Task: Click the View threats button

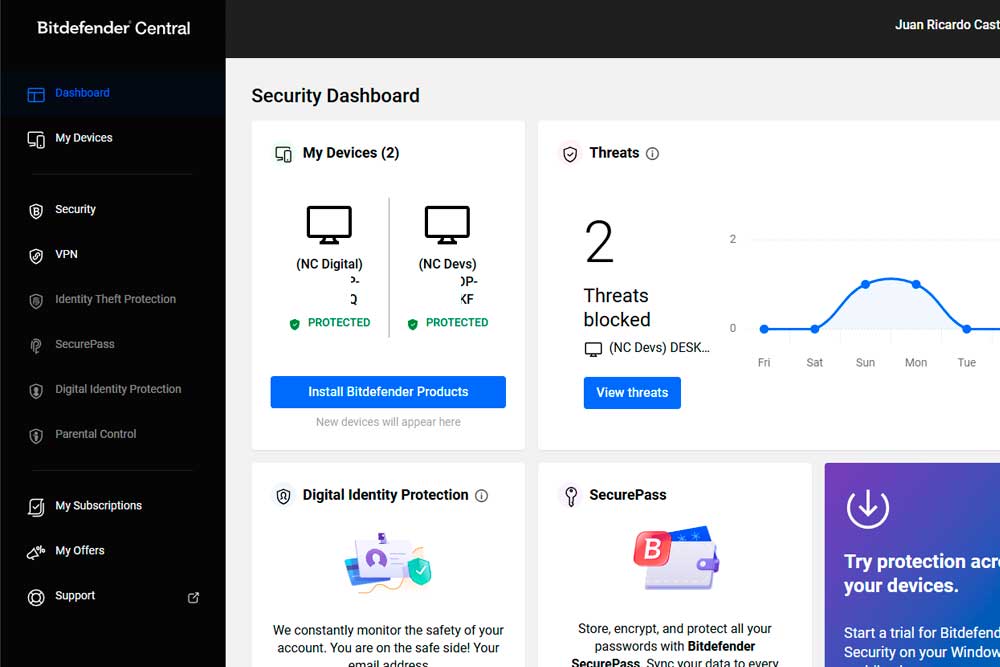Action: click(x=632, y=392)
